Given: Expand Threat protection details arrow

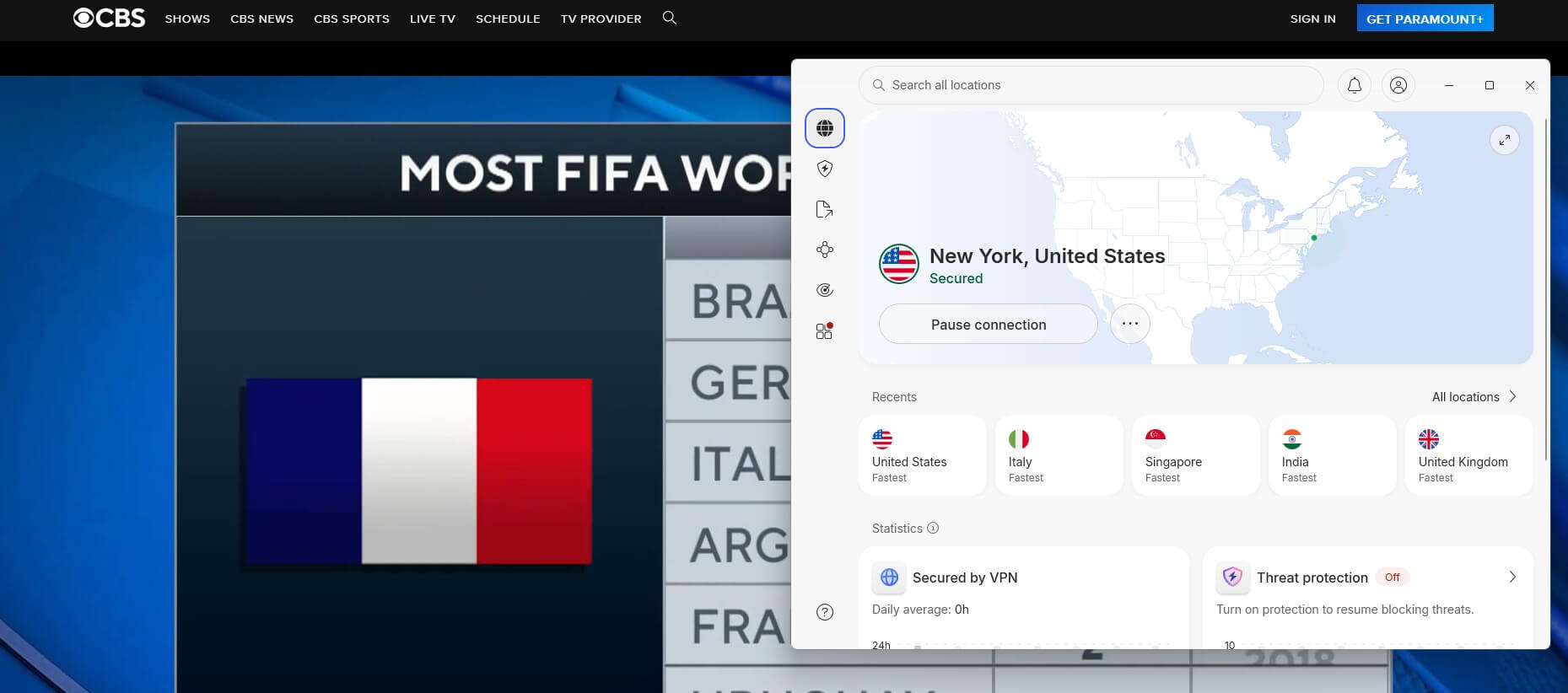Looking at the screenshot, I should point(1512,577).
